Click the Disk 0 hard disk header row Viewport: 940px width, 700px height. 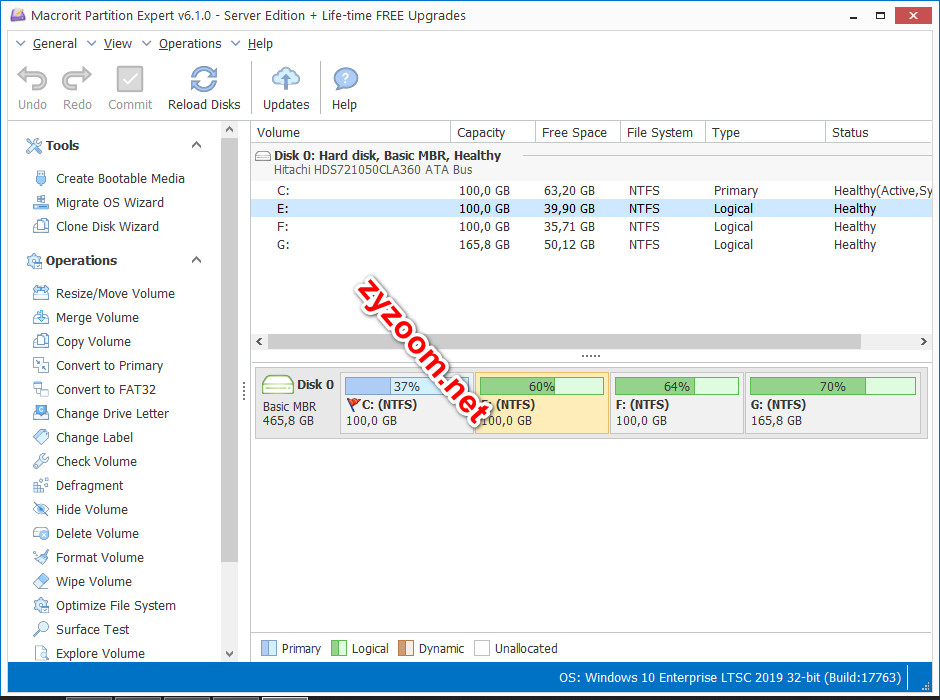click(592, 162)
